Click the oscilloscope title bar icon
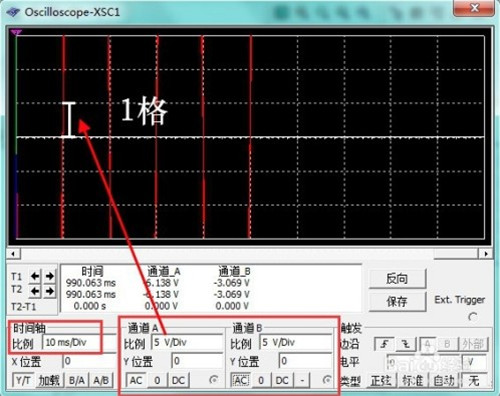The image size is (500, 396). point(13,12)
